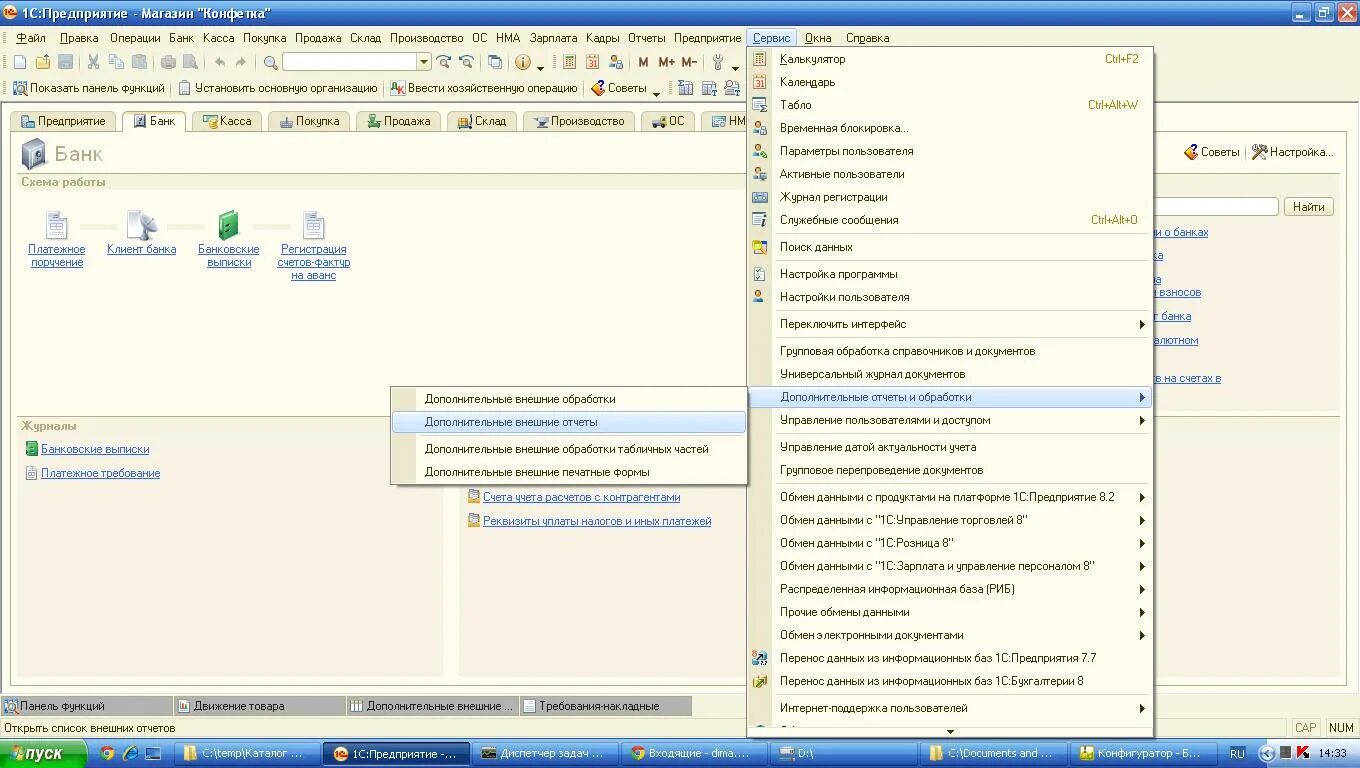
Task: Choose Групповое перепроведение документов
Action: (949, 470)
